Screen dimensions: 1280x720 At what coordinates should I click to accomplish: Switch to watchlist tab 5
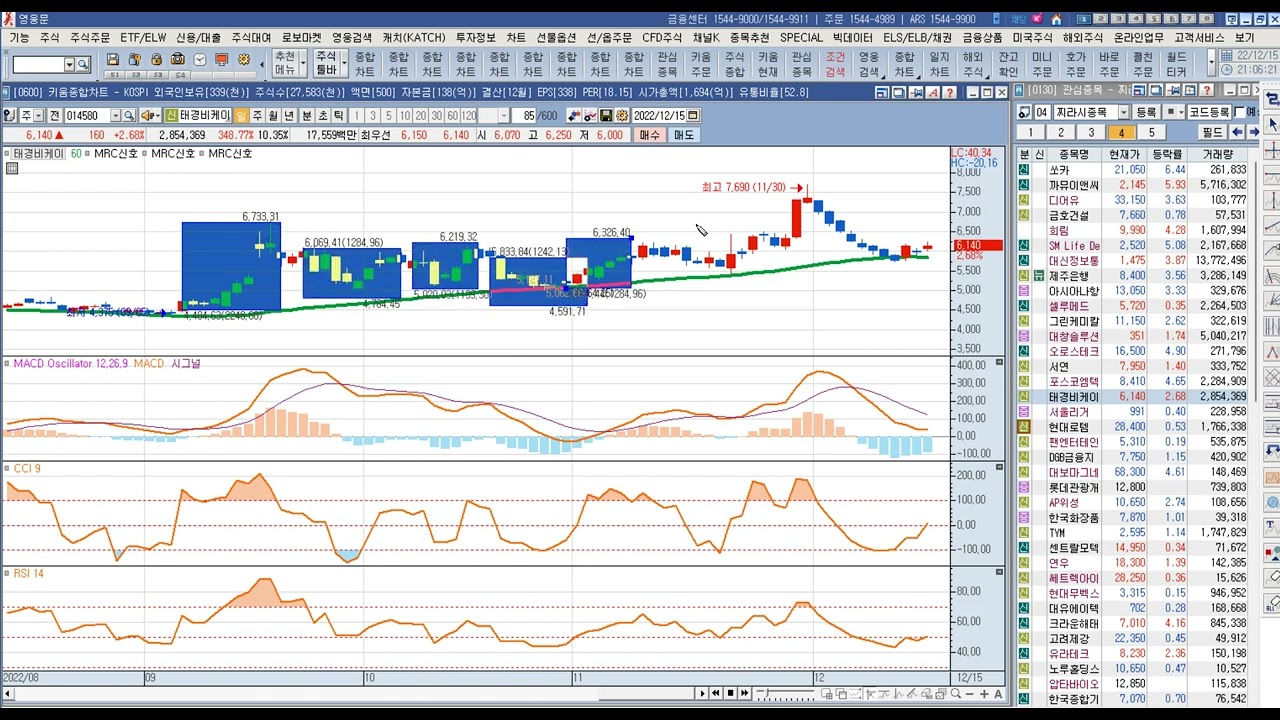(1151, 132)
